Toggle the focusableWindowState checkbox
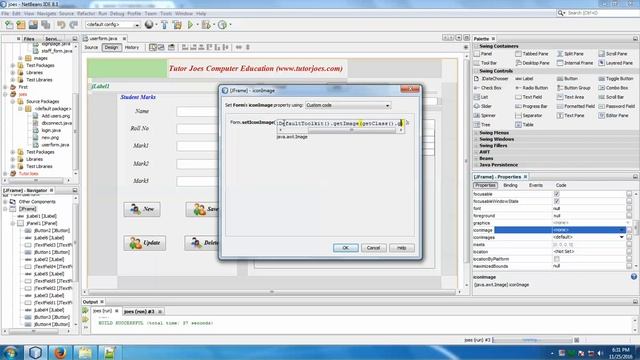This screenshot has height=360, width=640. click(556, 201)
